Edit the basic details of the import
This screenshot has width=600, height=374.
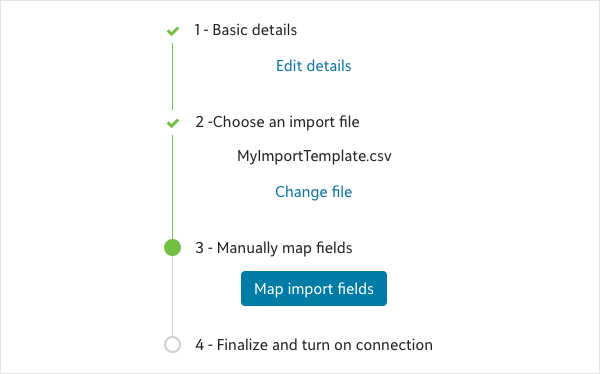314,66
